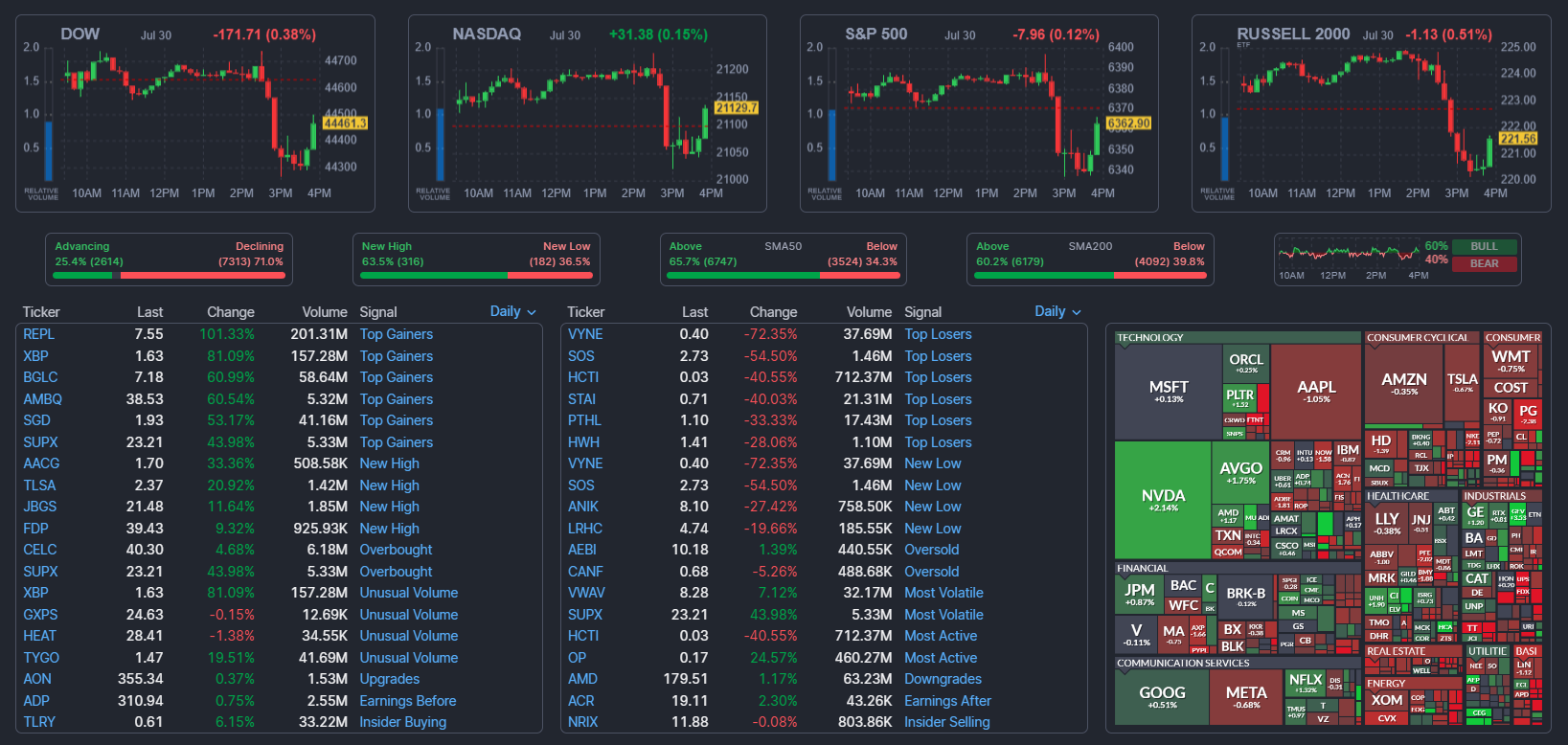Click the BRK-B tile in the heatmap
This screenshot has width=1568, height=745.
coord(1246,598)
